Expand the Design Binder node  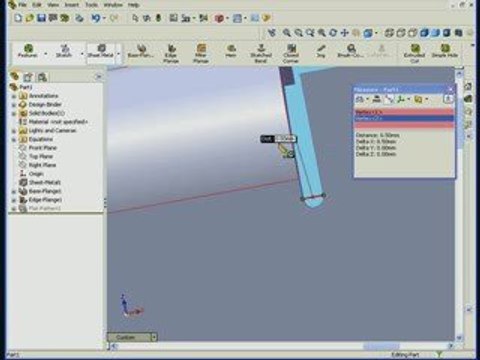pyautogui.click(x=14, y=105)
